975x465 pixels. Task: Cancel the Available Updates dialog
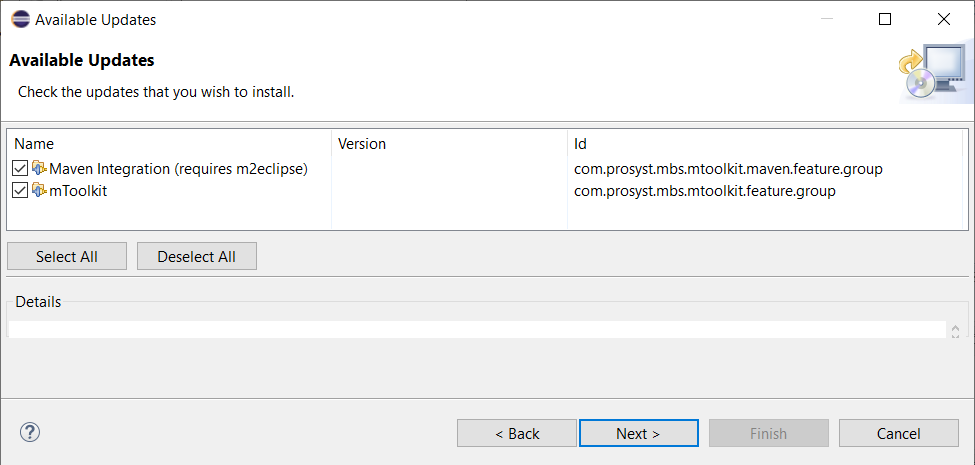pos(898,433)
